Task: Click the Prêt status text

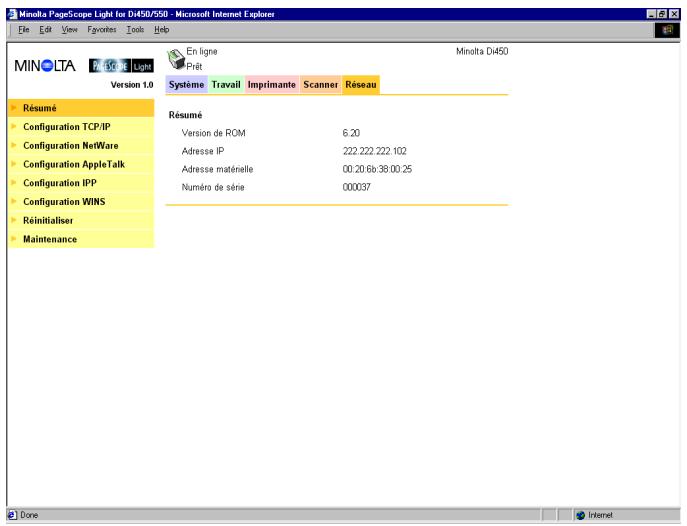Action: [194, 67]
